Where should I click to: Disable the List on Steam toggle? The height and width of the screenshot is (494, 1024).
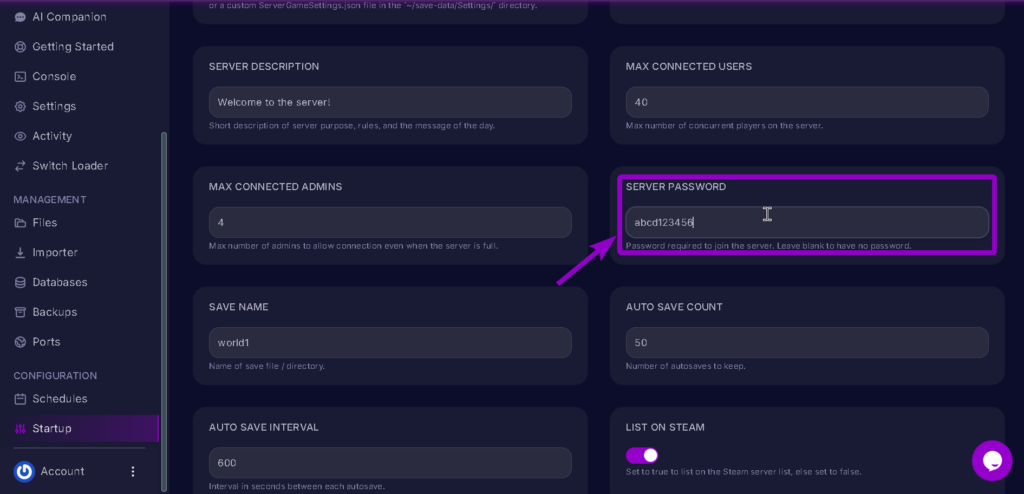642,455
